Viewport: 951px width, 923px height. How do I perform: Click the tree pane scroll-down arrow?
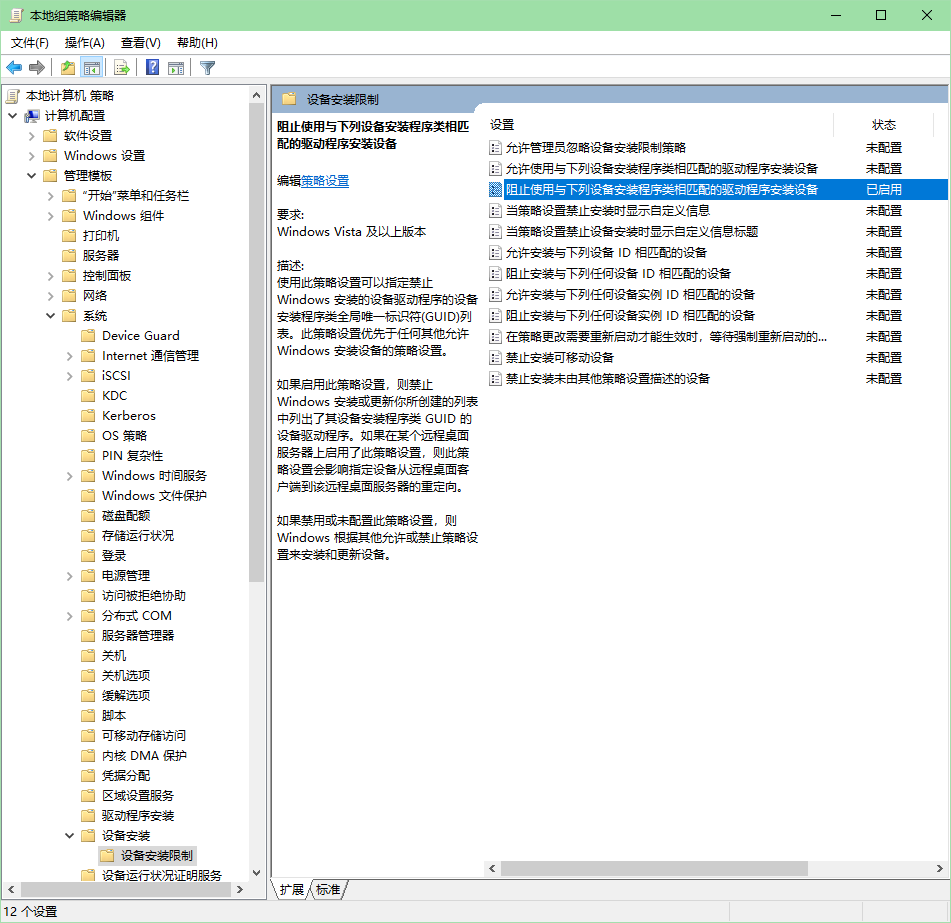(x=257, y=873)
